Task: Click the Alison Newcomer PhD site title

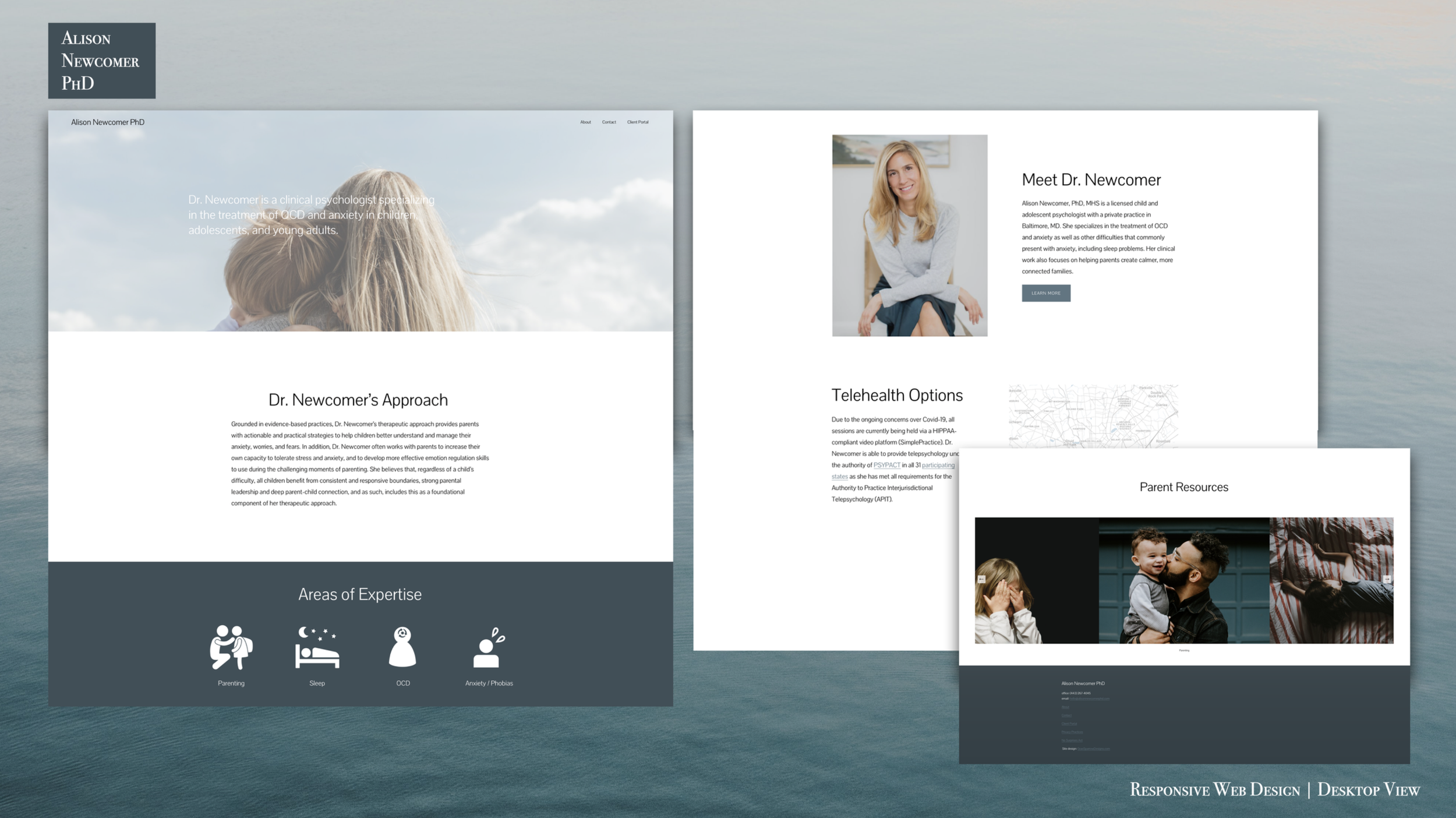Action: pos(108,122)
